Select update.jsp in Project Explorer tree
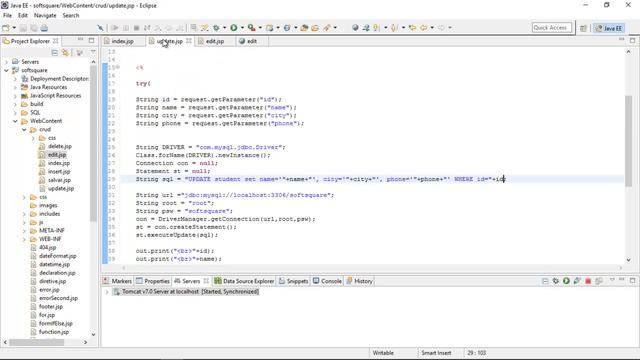 [x=61, y=189]
